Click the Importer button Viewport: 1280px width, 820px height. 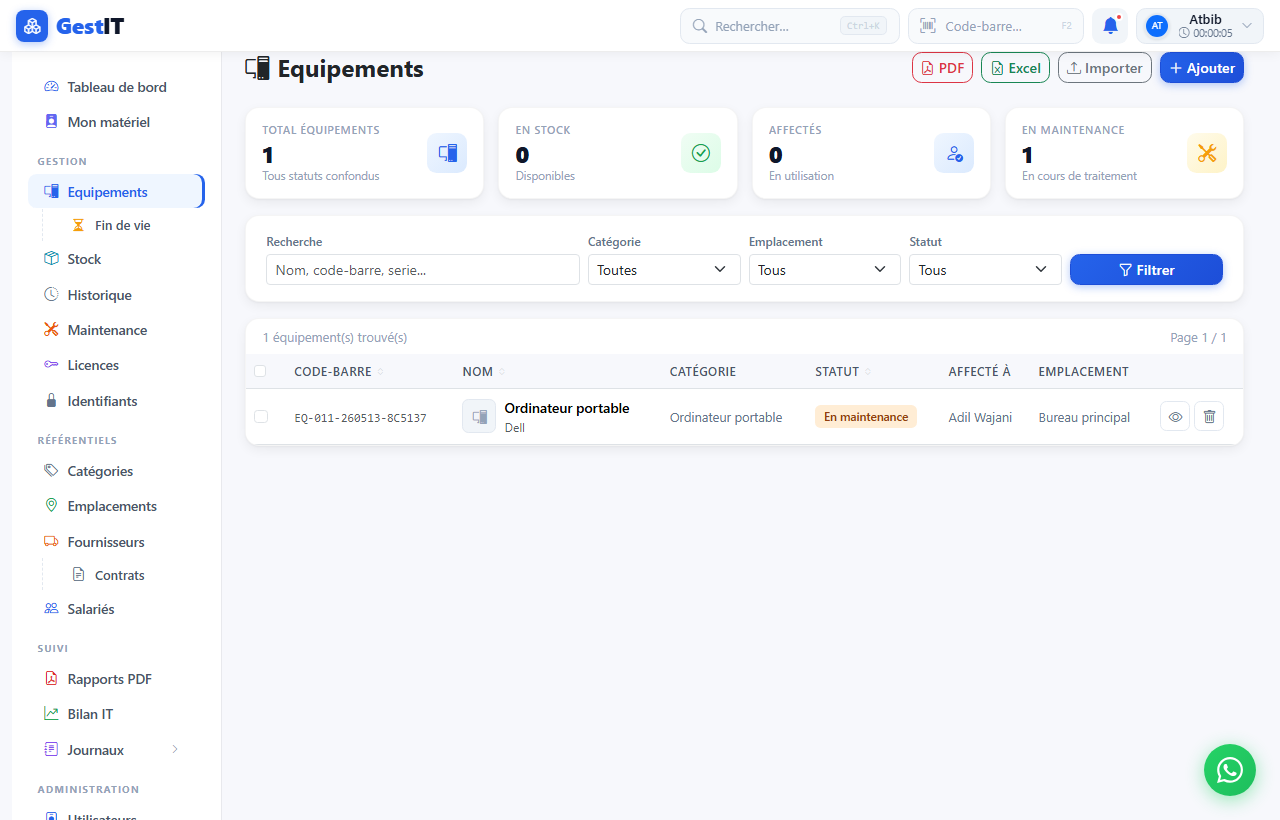(1105, 68)
